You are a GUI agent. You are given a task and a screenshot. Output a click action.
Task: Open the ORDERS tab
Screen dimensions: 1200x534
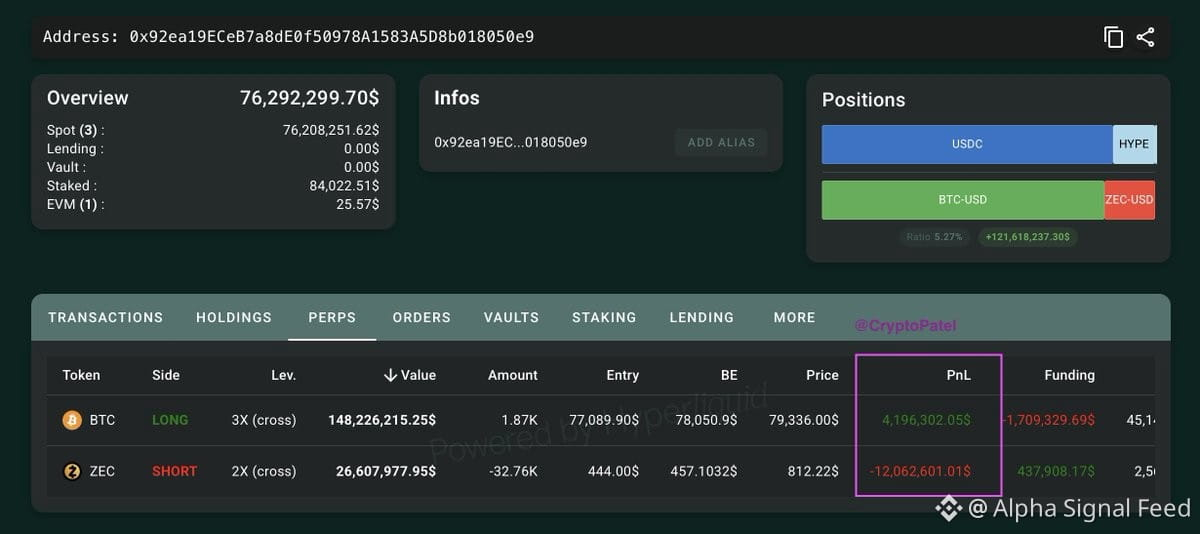click(x=421, y=317)
